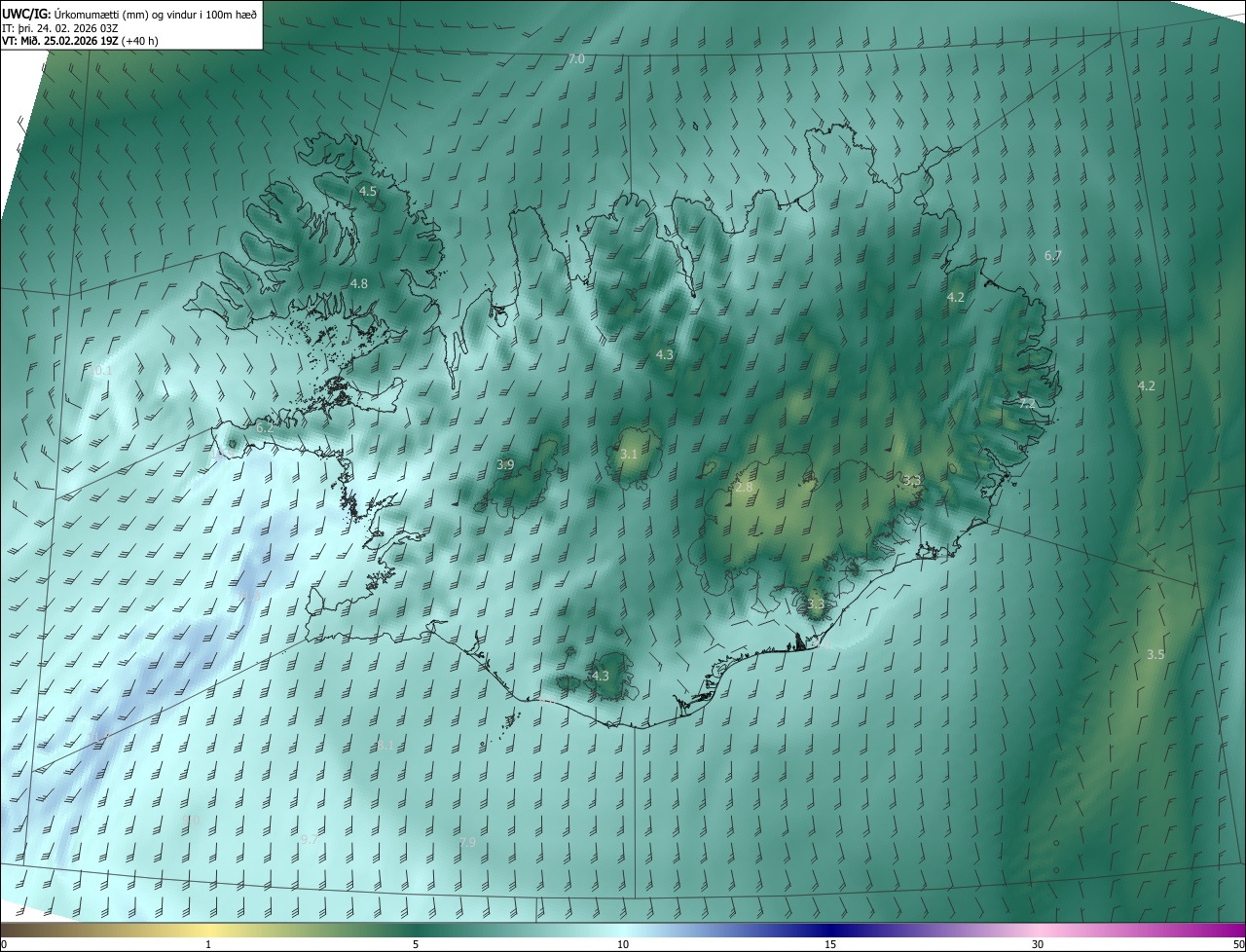This screenshot has width=1246, height=952.
Task: Click the map title 'UWC/IG: Úrkomumætti (mm) og vindur í 100m hæð'
Action: pos(130,13)
